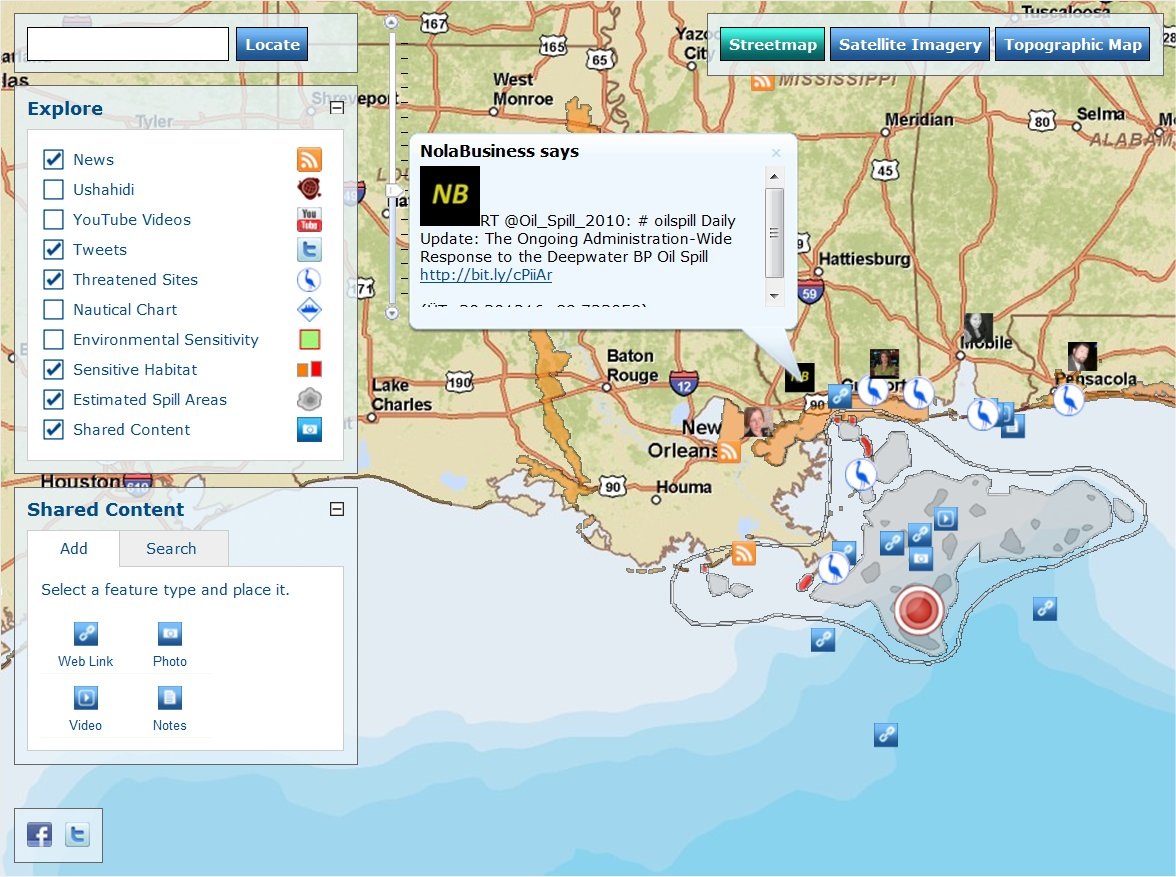The width and height of the screenshot is (1176, 877).
Task: Click zoom out at slider bottom
Action: coord(392,313)
